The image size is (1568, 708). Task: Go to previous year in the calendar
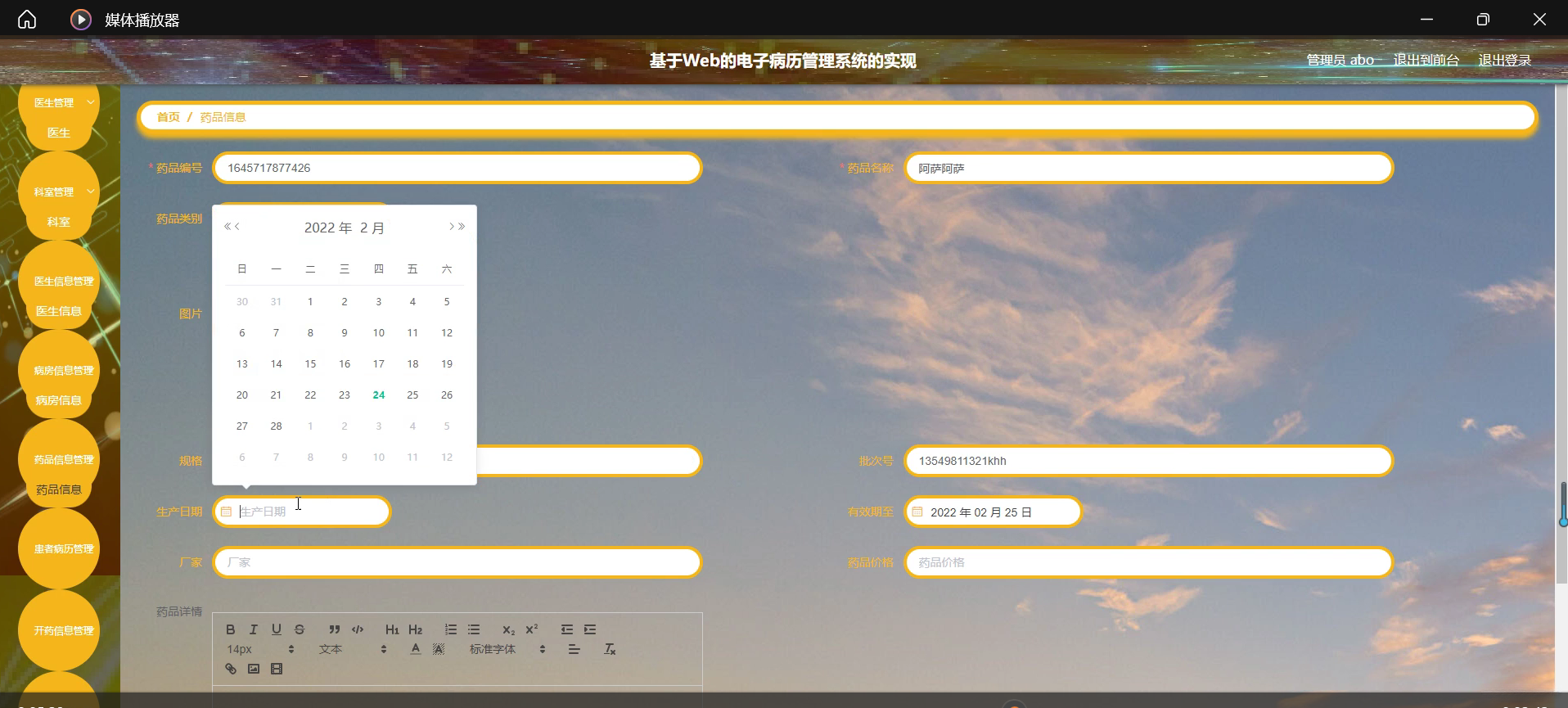pos(228,227)
